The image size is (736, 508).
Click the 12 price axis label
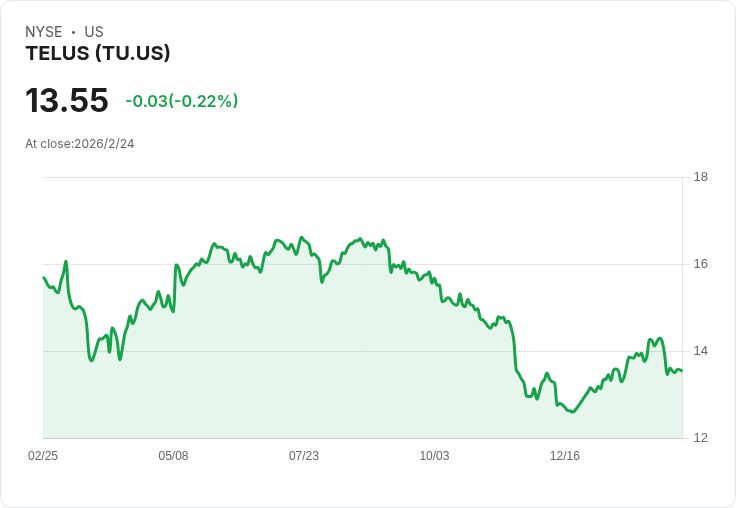(x=701, y=438)
